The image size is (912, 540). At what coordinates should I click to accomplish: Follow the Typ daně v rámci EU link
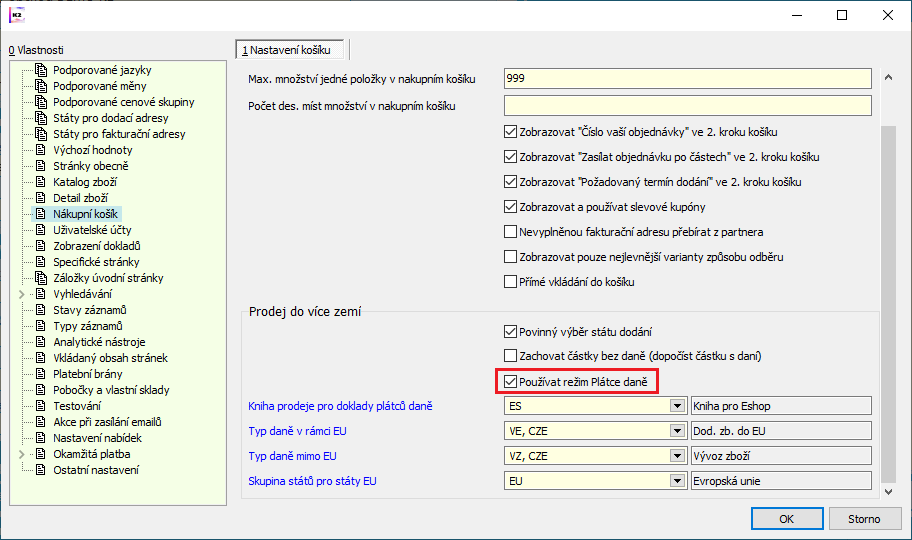(x=297, y=431)
